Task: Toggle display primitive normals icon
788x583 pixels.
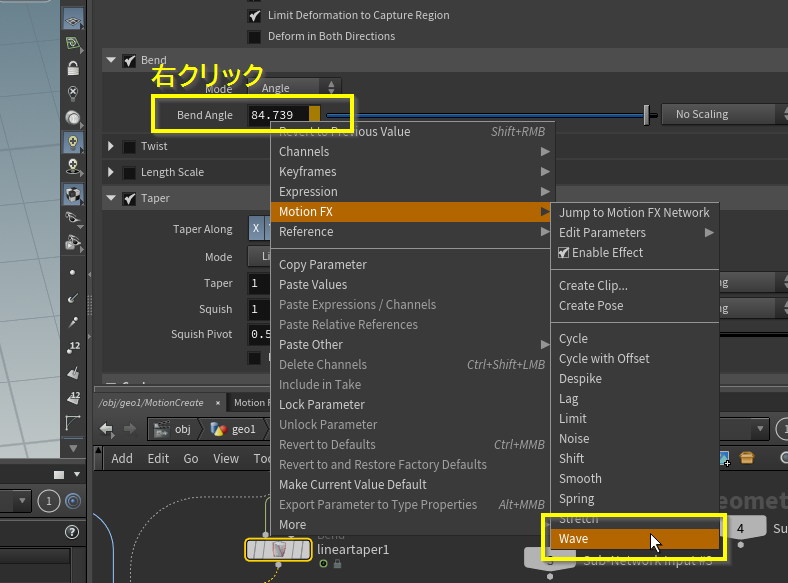Action: [73, 373]
